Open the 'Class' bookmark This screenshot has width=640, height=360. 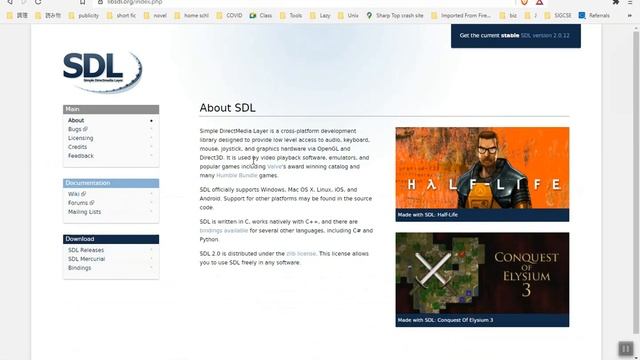coord(261,16)
